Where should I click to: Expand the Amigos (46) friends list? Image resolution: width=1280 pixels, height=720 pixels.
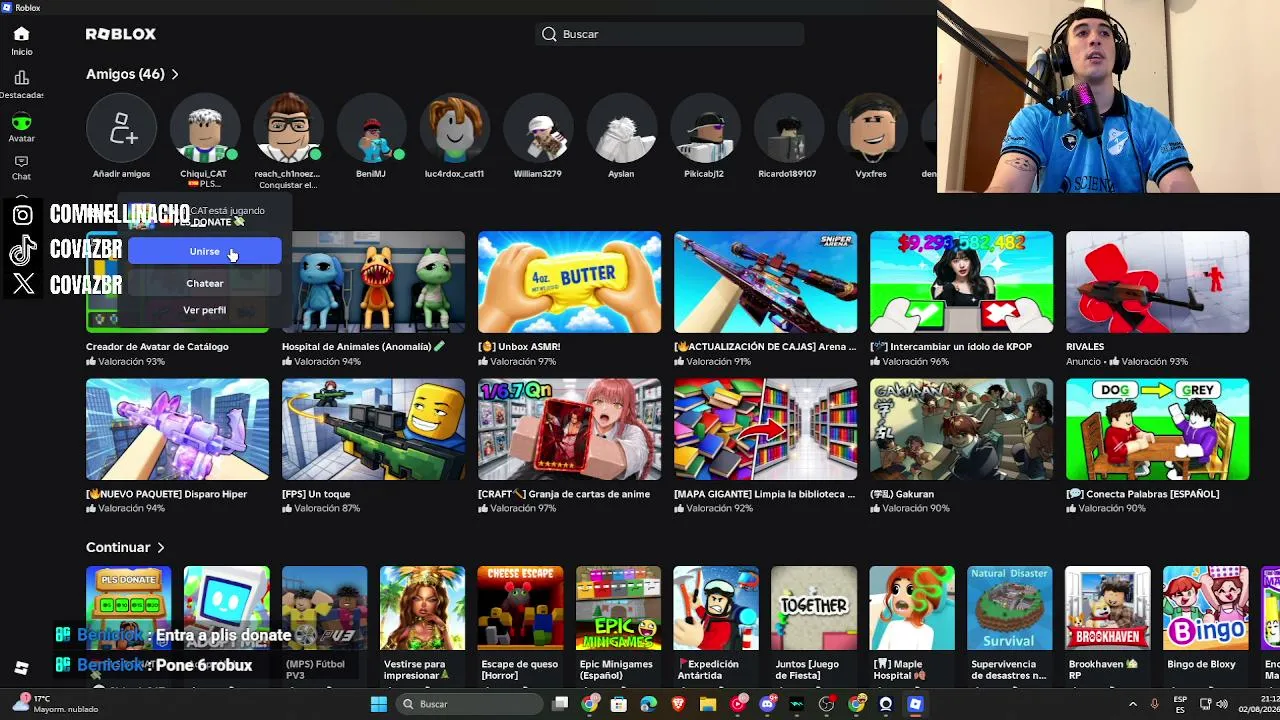(x=175, y=74)
